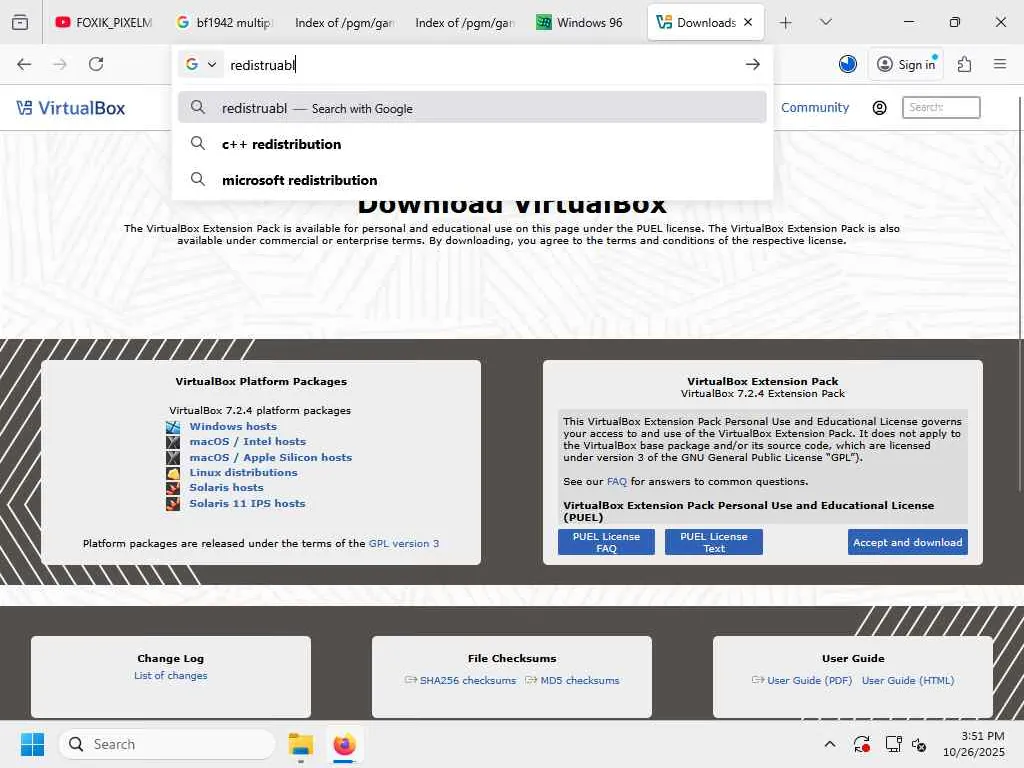This screenshot has width=1024, height=768.
Task: Open the list all tabs chevron
Action: click(825, 22)
